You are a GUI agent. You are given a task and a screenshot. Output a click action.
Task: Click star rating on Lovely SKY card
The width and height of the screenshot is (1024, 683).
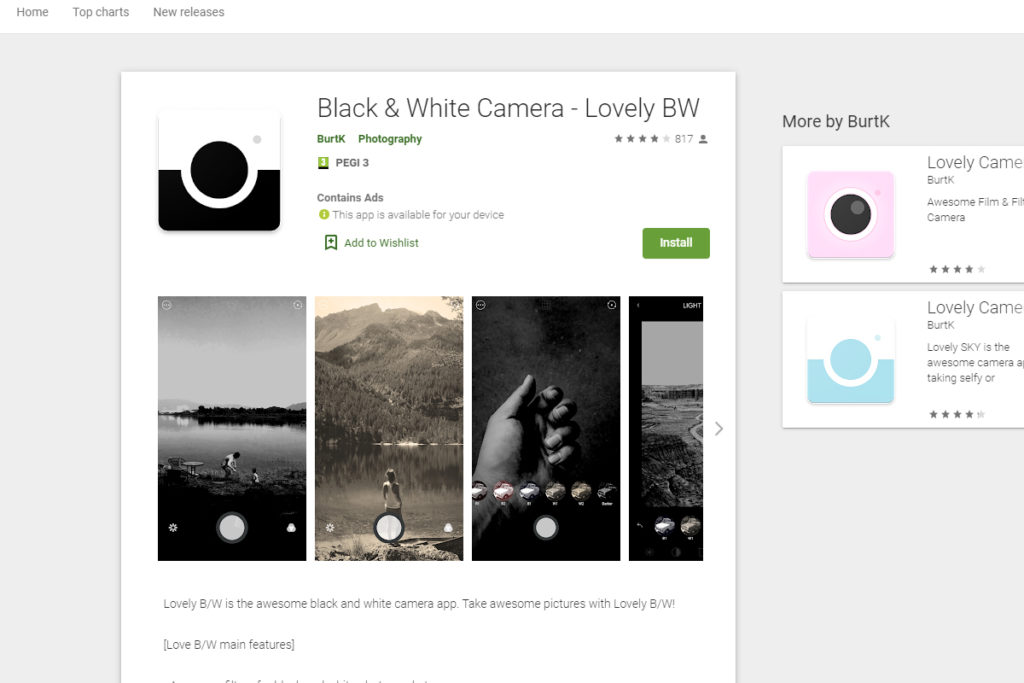pos(957,414)
